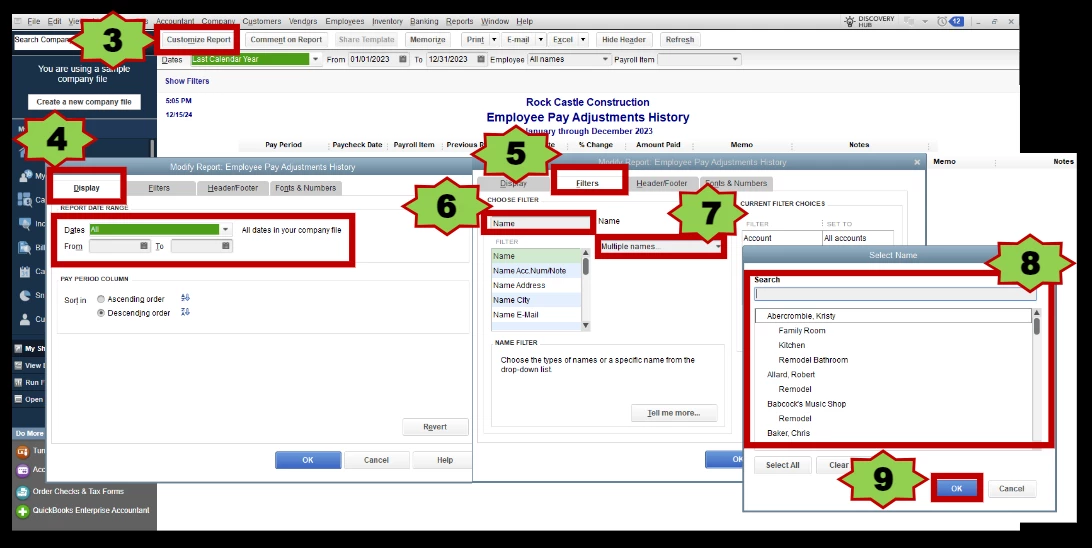Screen dimensions: 1092x548
Task: Open the Multiple names dropdown
Action: pos(718,246)
